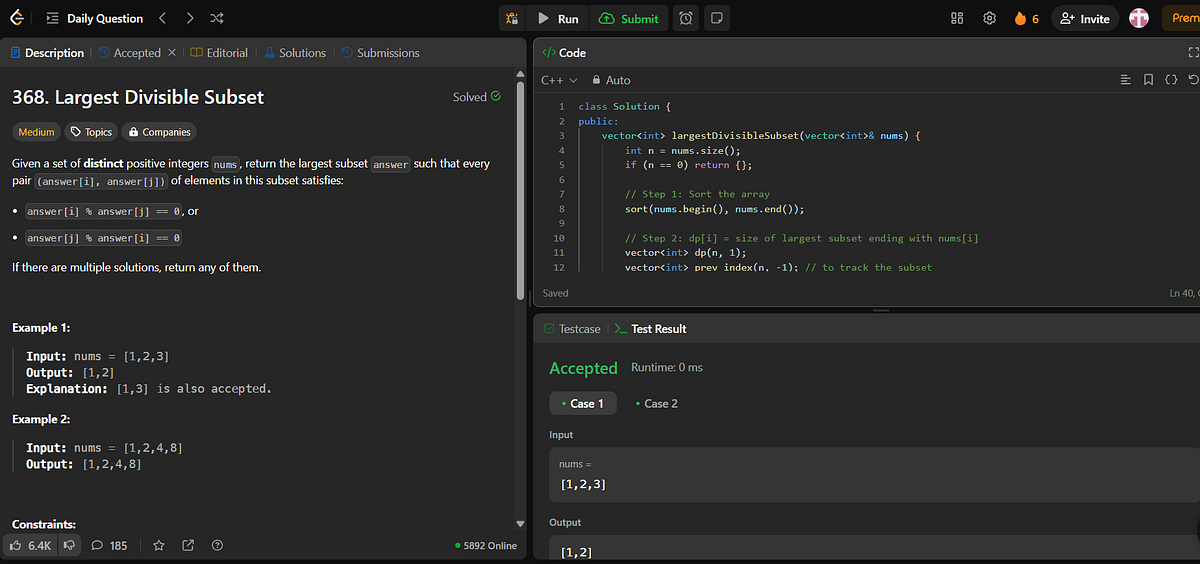Star this problem as favorite

[x=158, y=546]
